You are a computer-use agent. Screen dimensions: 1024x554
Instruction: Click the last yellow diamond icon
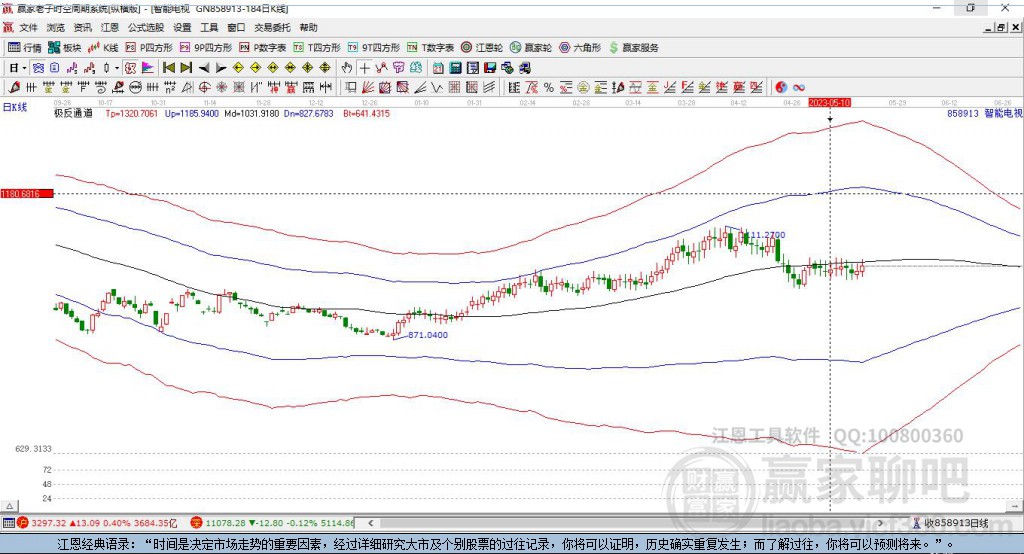pyautogui.click(x=325, y=68)
